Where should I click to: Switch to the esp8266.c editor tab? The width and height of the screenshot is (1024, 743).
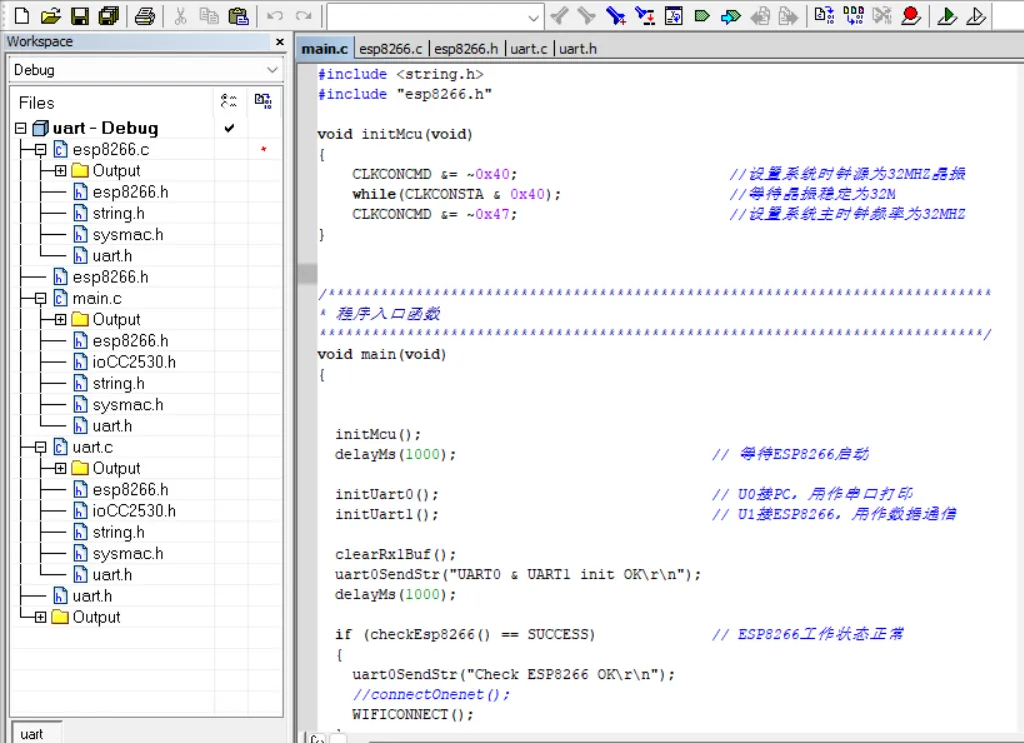[391, 49]
